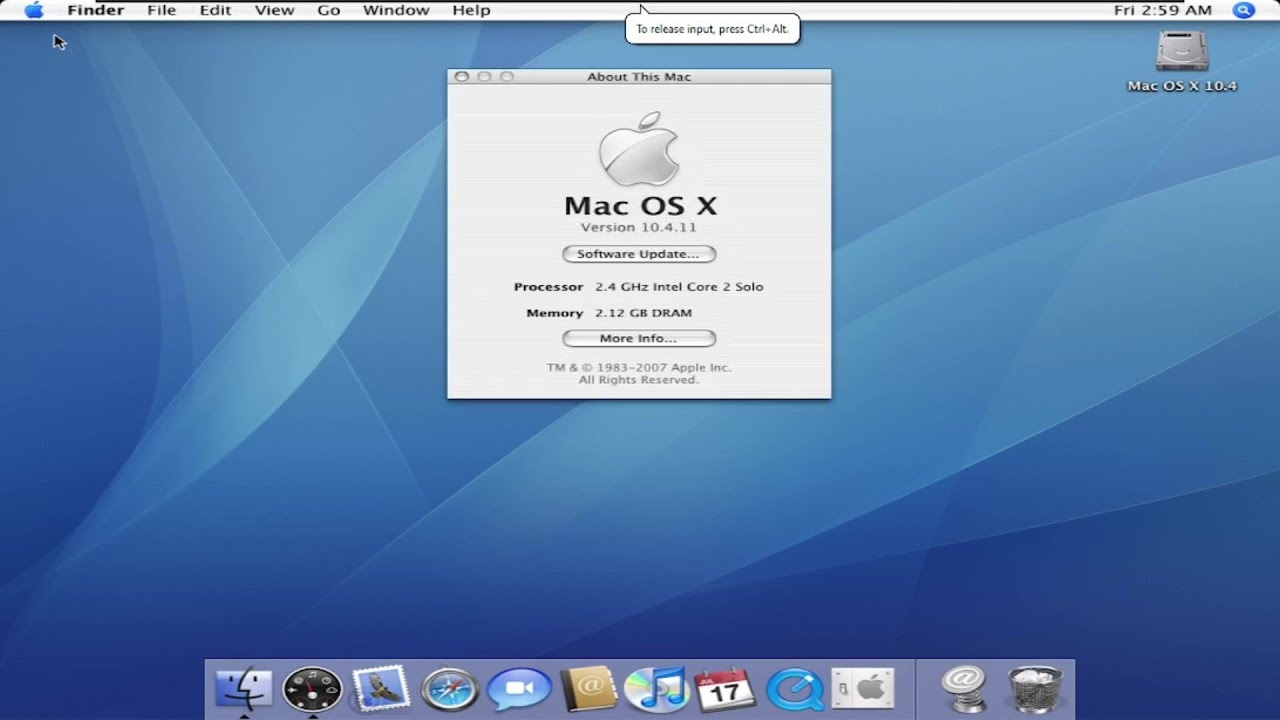Open the Edit menu
Screen dimensions: 1280x720
click(215, 10)
